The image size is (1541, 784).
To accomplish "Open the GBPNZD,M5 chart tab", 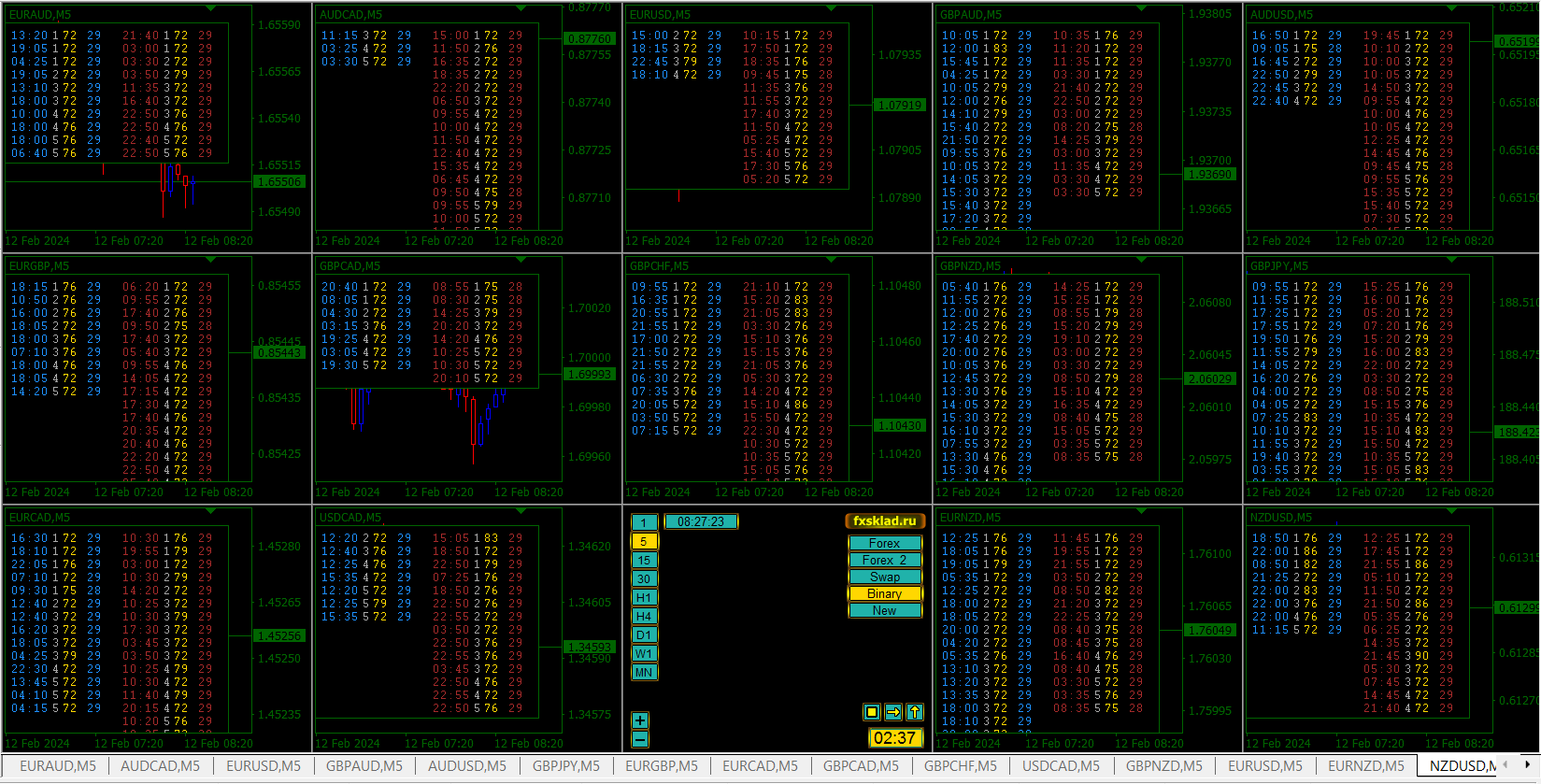I will click(x=1164, y=766).
